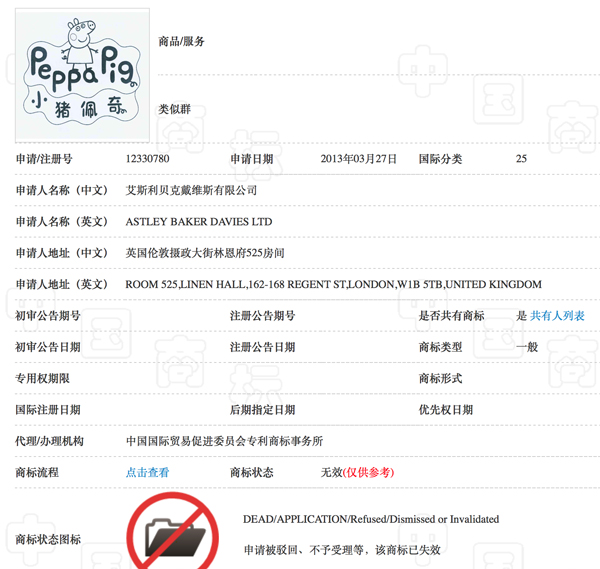
Task: Select agency 中国国际贸易促进委员会专利商标事务所
Action: coord(224,441)
